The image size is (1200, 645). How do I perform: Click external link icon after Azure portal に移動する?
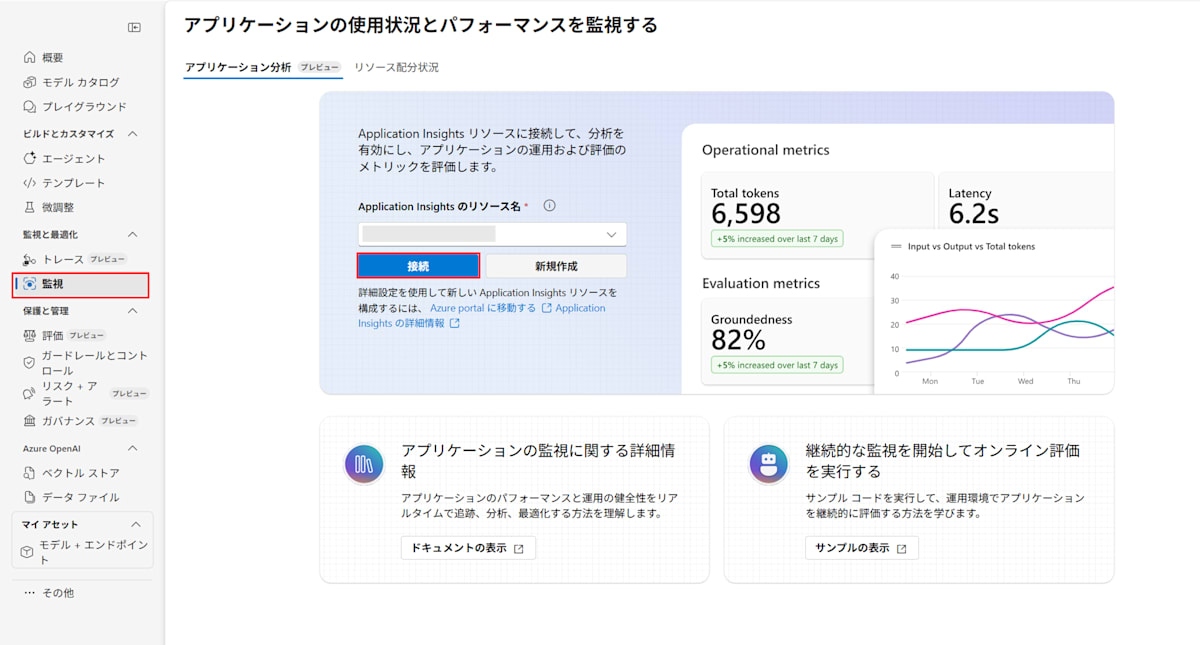546,308
